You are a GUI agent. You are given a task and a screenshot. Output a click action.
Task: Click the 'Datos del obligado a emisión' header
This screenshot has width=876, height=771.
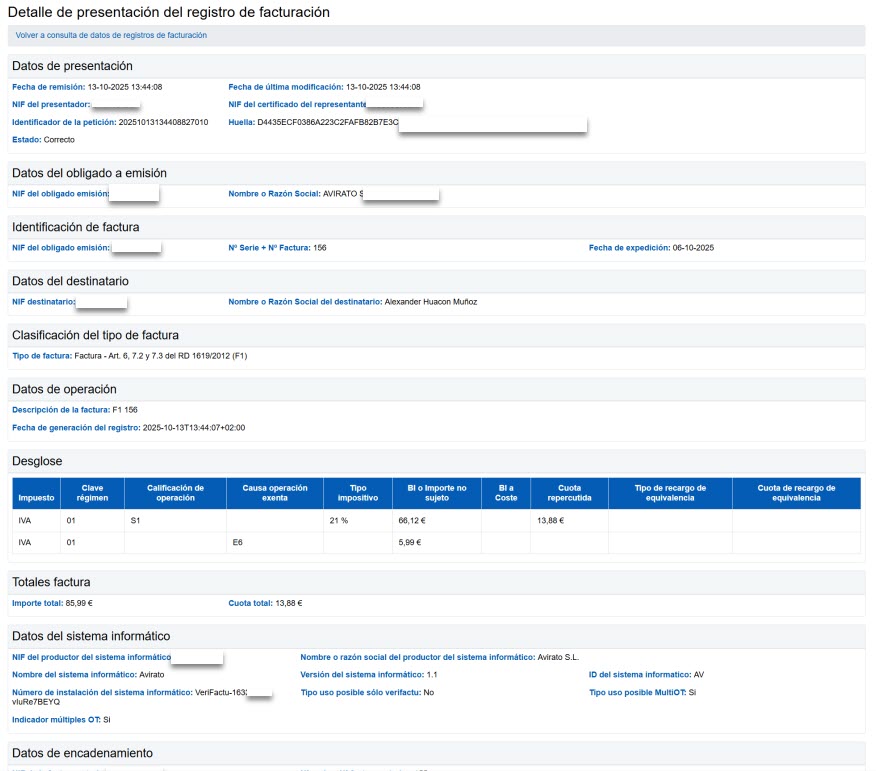click(x=89, y=173)
